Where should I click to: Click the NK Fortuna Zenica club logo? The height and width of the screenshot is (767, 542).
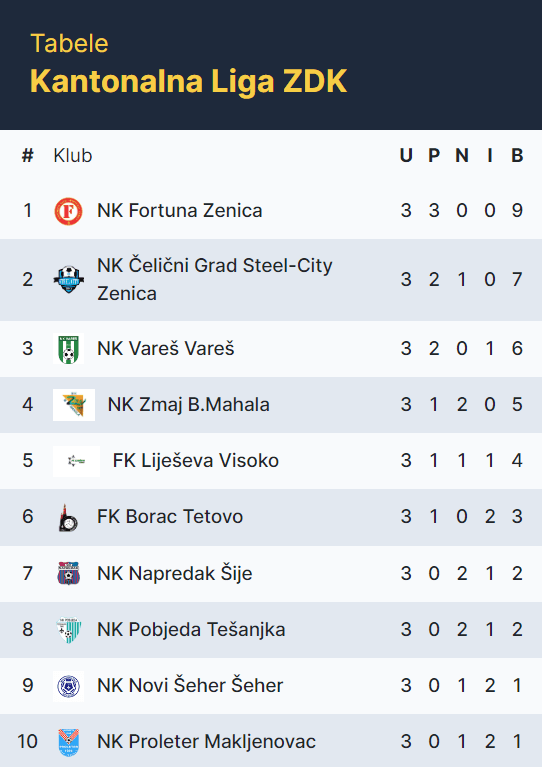(x=68, y=211)
